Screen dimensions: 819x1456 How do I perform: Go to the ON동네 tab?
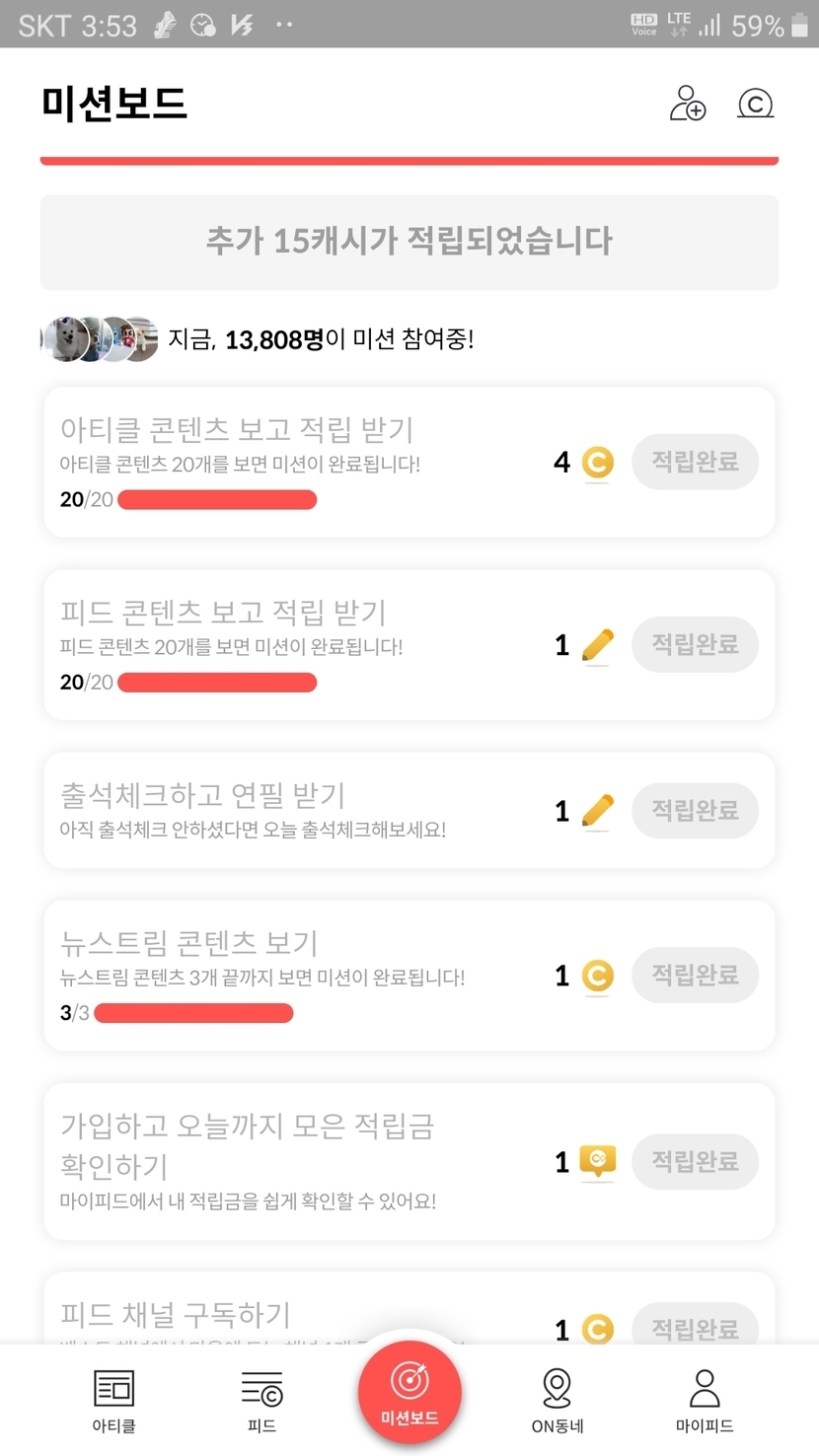point(557,1401)
